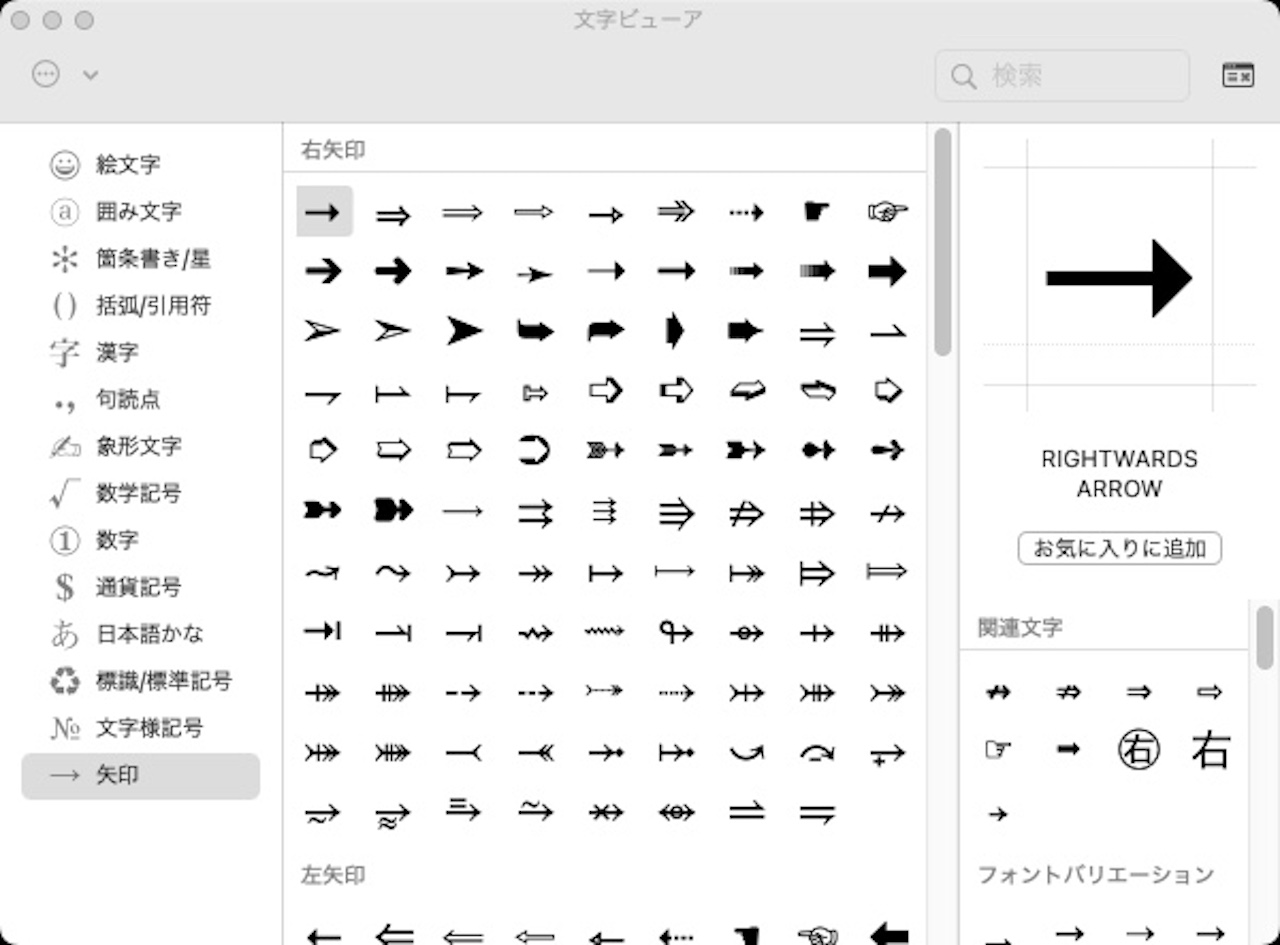Pick the white right-pointing hand in main grid
This screenshot has width=1280, height=945.
(887, 211)
